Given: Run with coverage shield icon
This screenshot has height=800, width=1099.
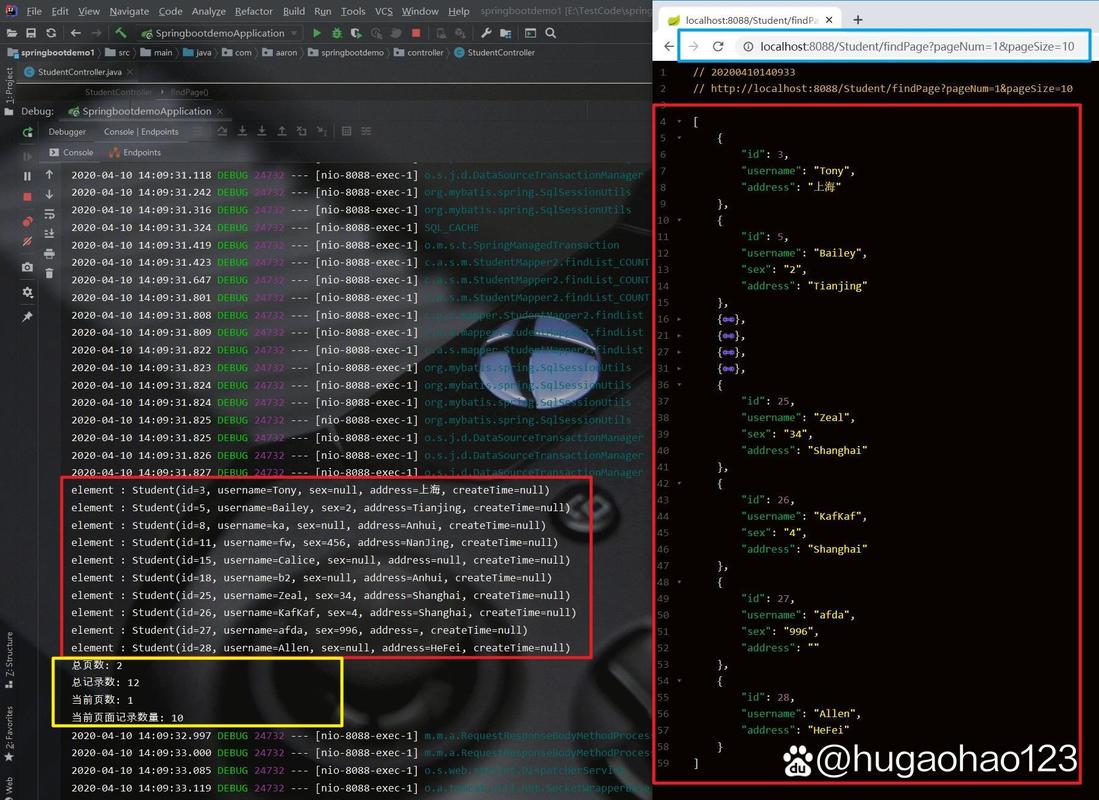Looking at the screenshot, I should 356,33.
